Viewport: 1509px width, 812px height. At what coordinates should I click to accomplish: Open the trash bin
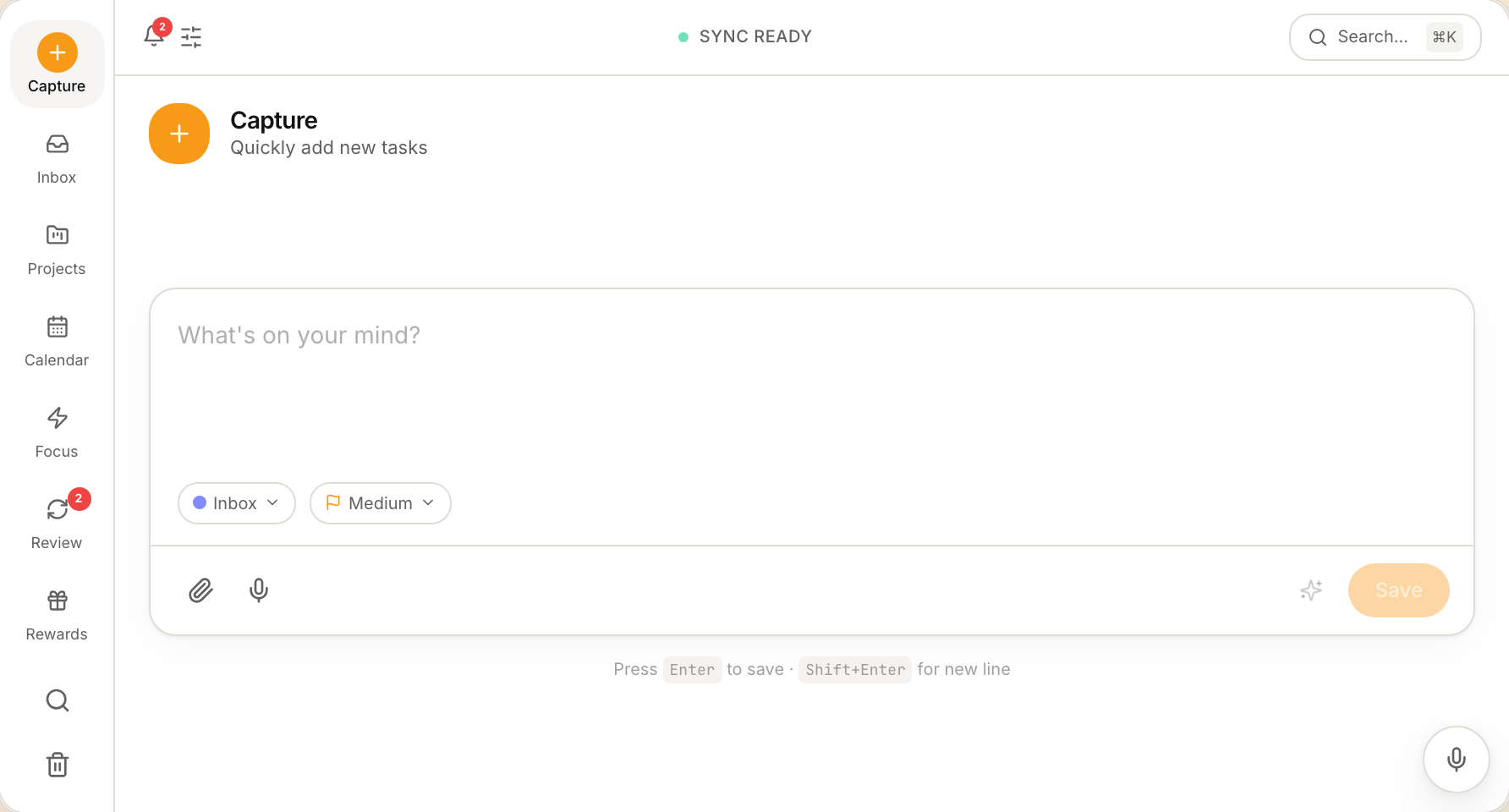click(x=56, y=764)
